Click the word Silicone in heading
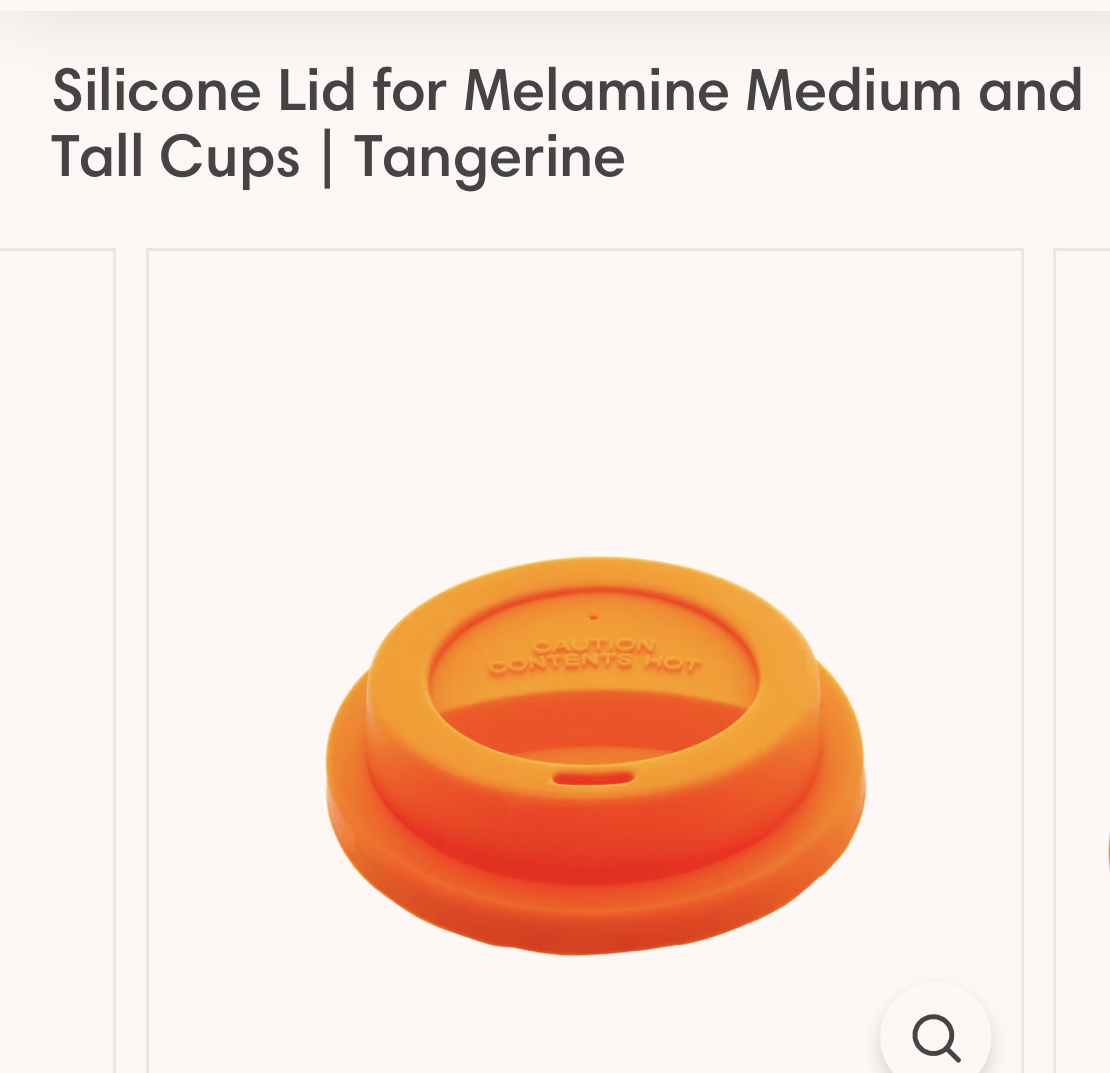1110x1073 pixels. tap(156, 91)
